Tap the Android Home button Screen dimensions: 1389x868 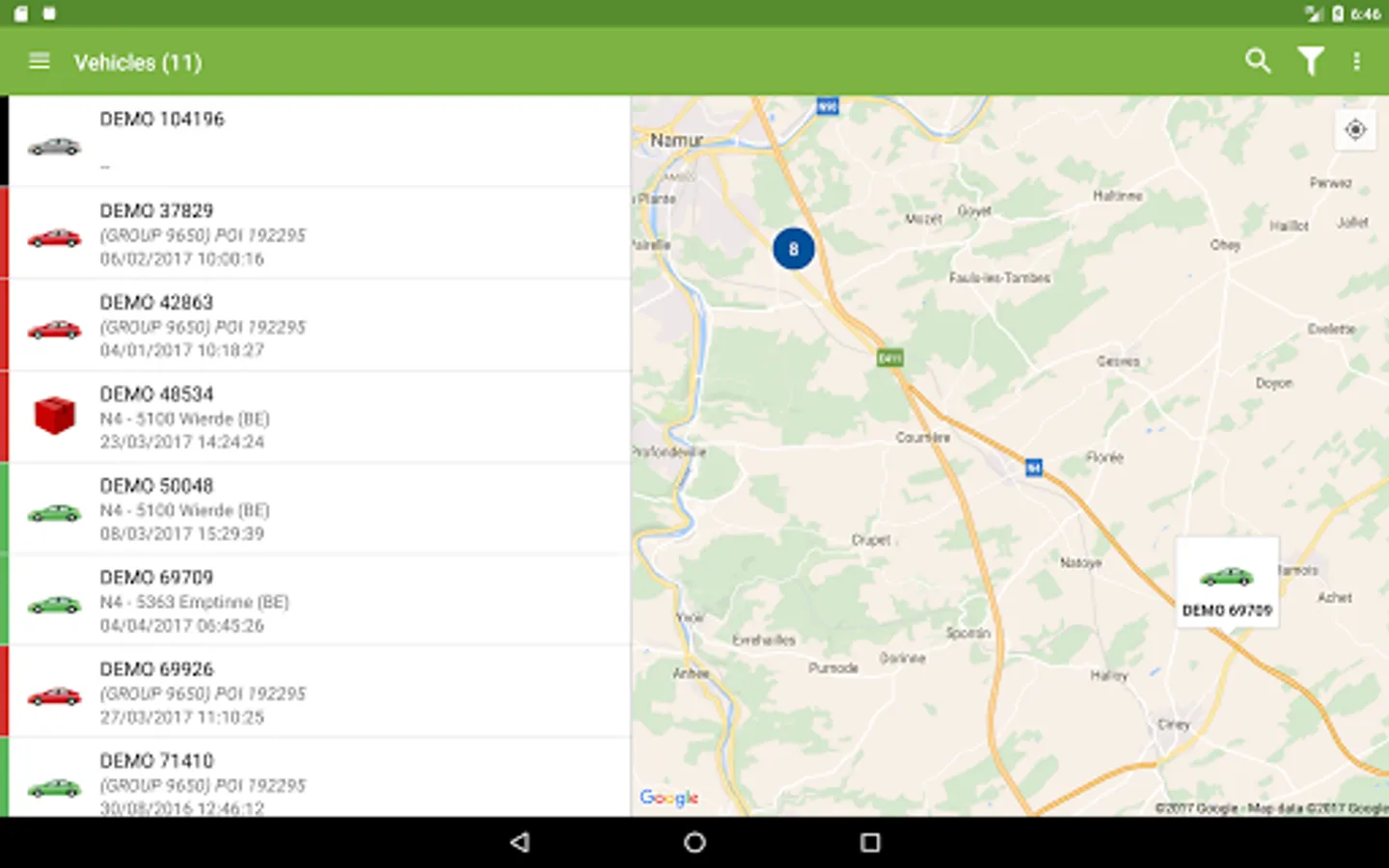click(694, 842)
